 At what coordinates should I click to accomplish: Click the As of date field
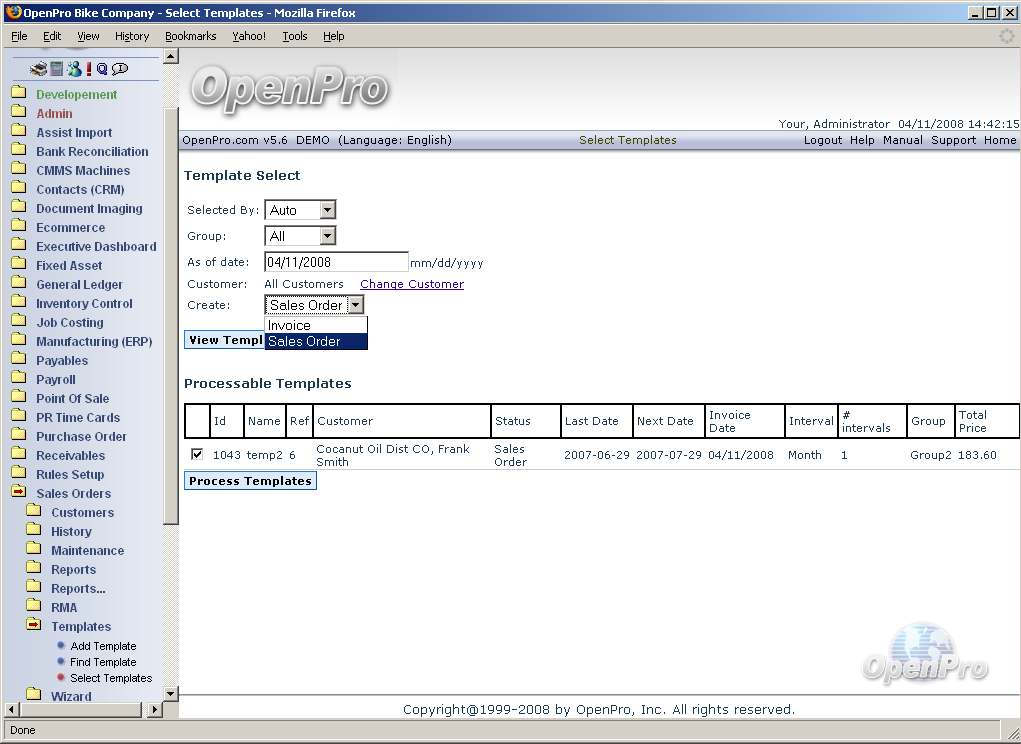click(336, 262)
